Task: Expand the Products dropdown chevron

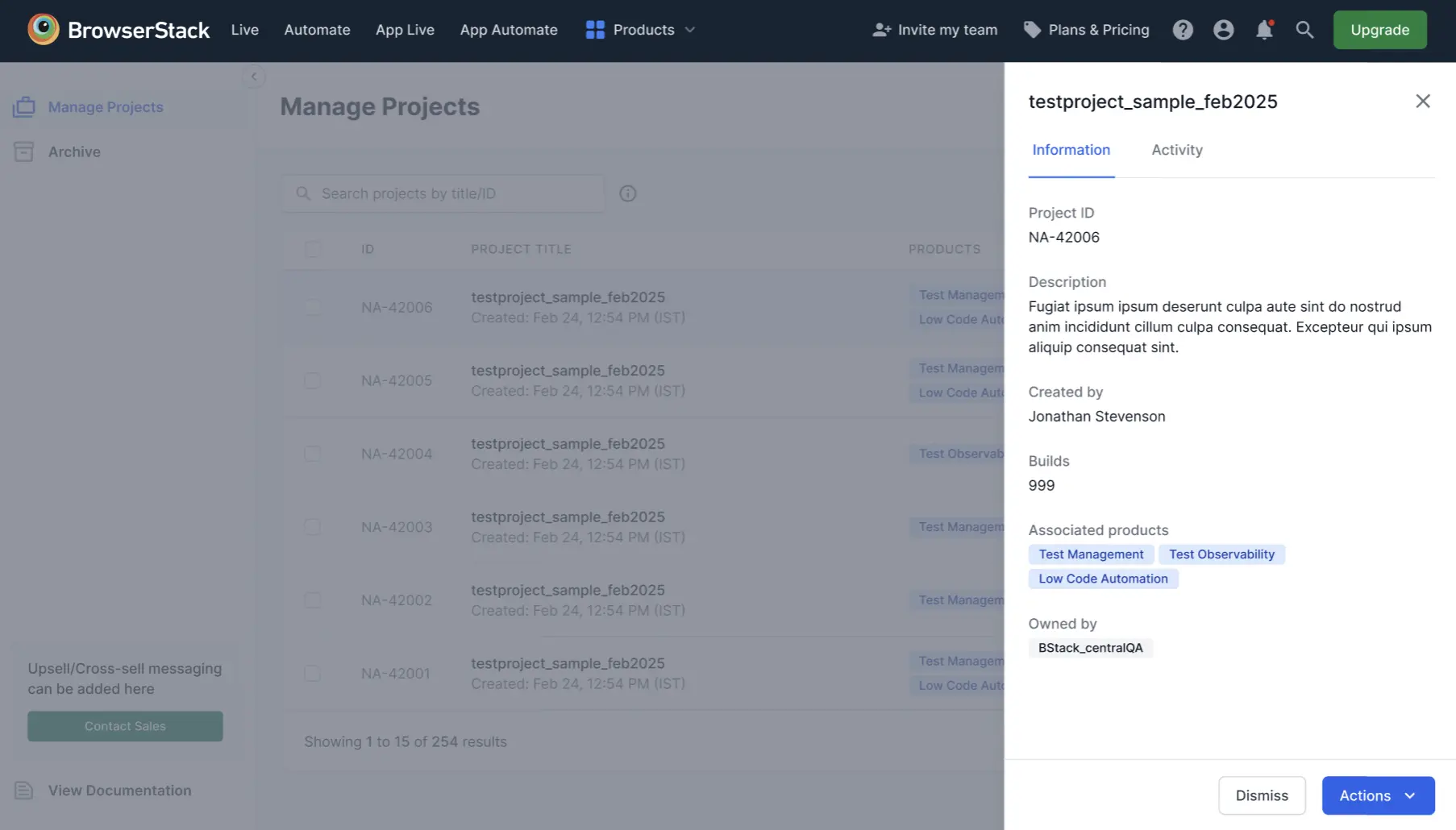Action: coord(690,30)
